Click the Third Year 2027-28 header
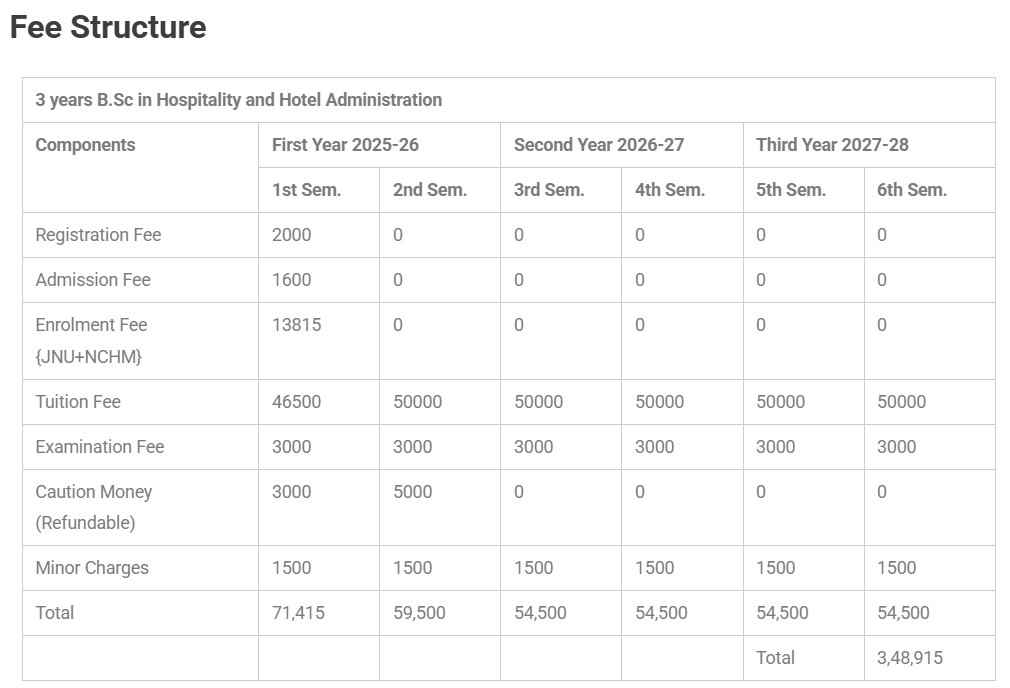 pos(832,145)
